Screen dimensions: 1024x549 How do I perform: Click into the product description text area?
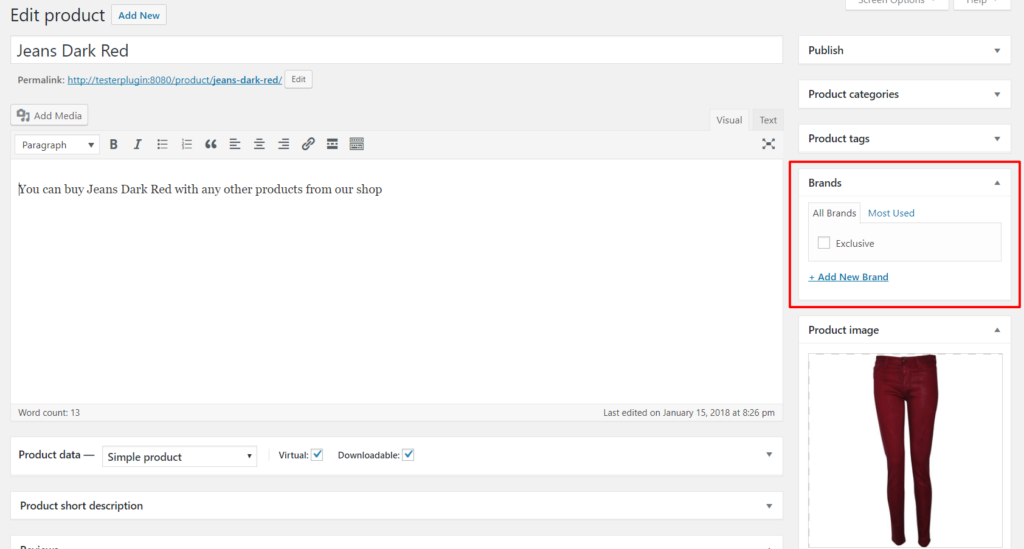click(x=396, y=282)
